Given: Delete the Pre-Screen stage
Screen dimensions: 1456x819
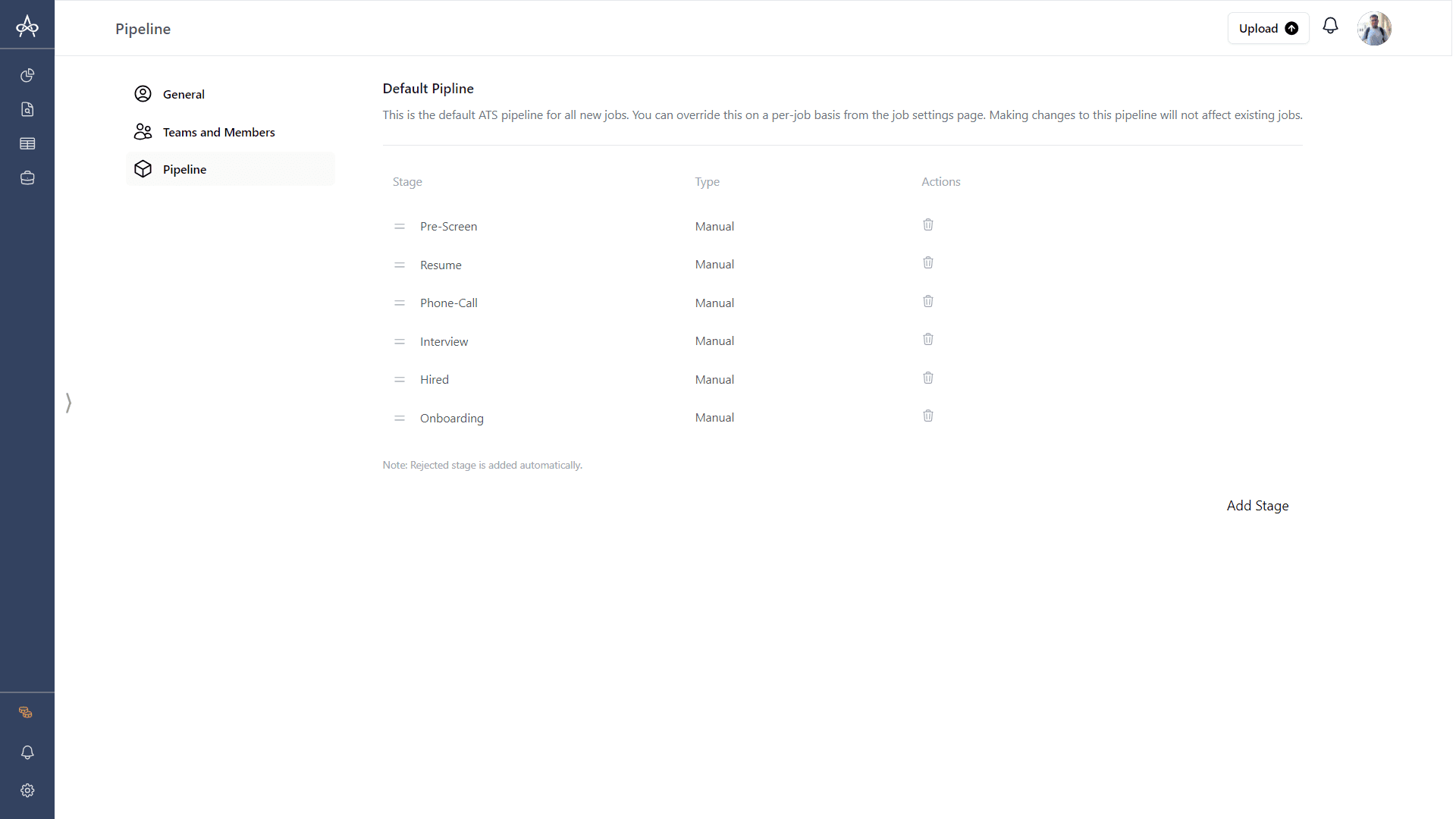Looking at the screenshot, I should pos(927,224).
